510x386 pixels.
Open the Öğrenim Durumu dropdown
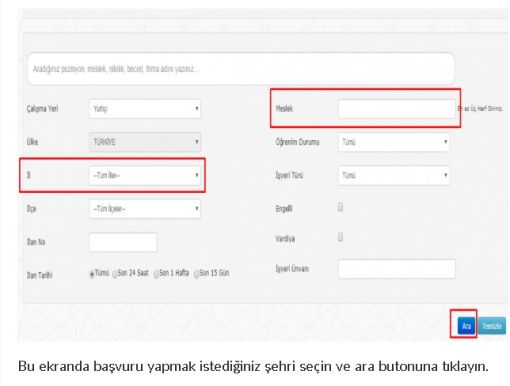pos(394,142)
